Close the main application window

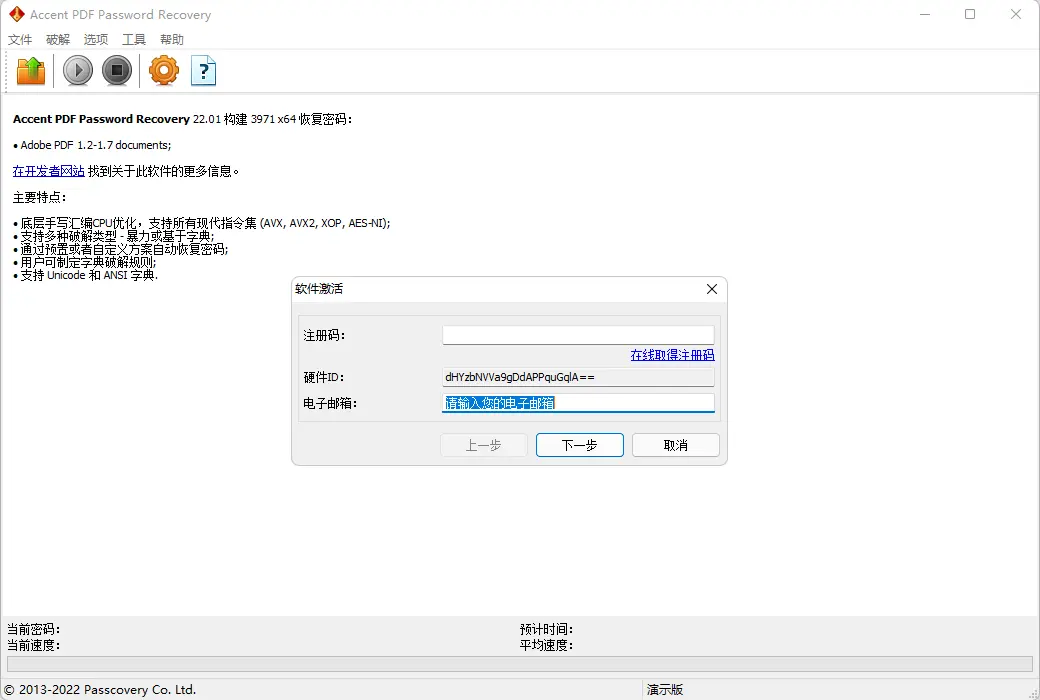coord(1015,14)
